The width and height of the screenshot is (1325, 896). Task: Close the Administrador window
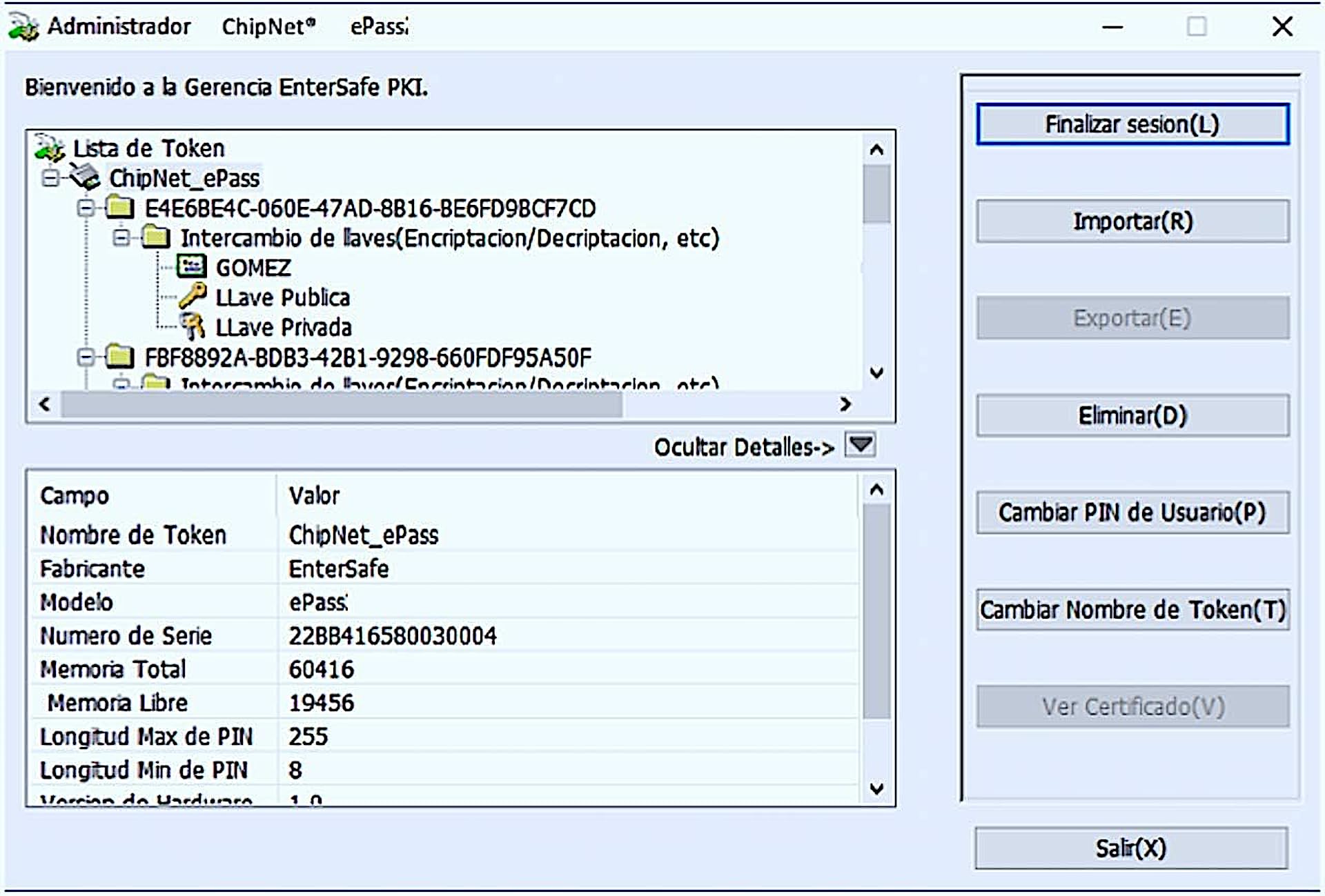coord(1283,27)
